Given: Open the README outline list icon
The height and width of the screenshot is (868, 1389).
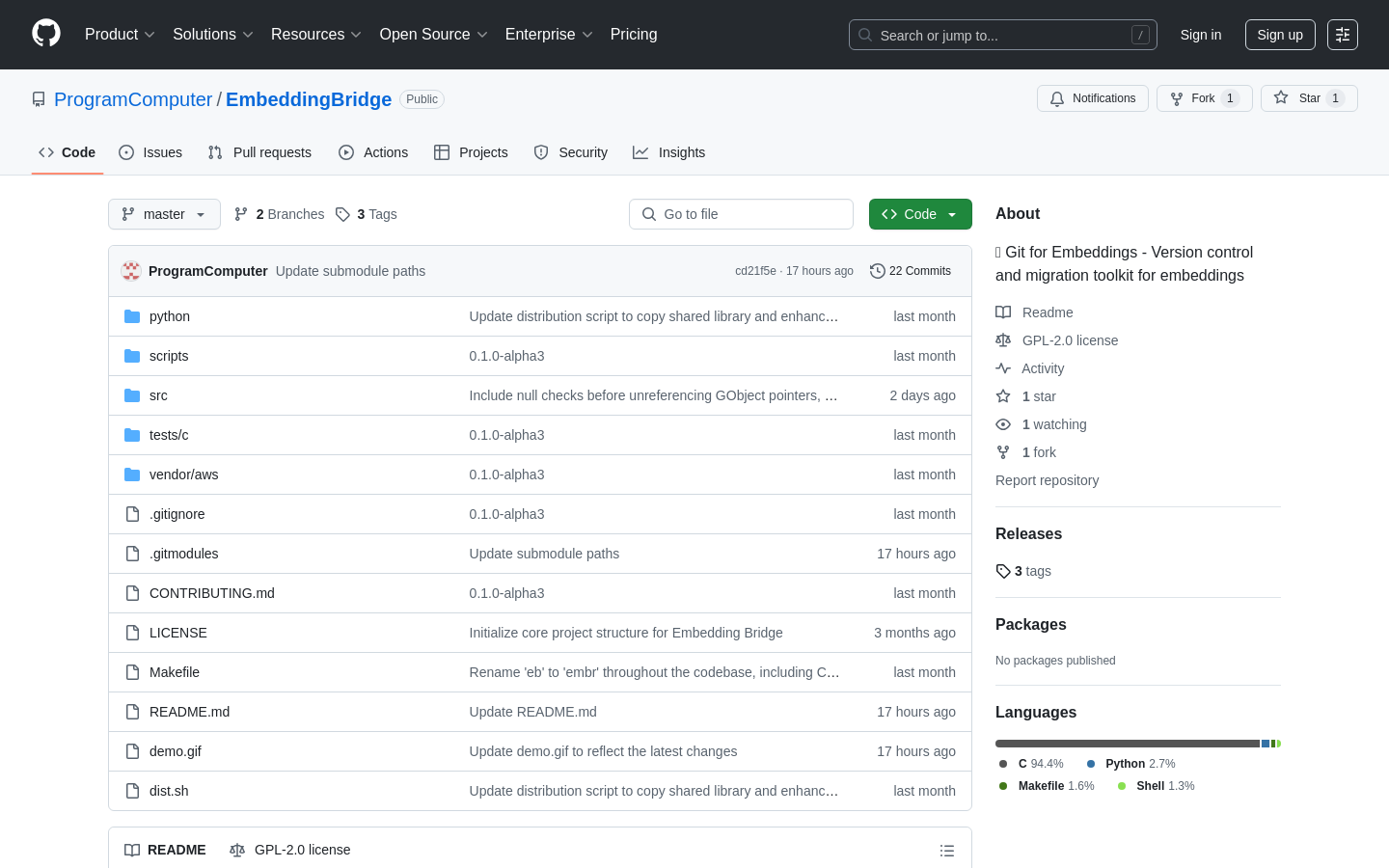Looking at the screenshot, I should coord(947,851).
